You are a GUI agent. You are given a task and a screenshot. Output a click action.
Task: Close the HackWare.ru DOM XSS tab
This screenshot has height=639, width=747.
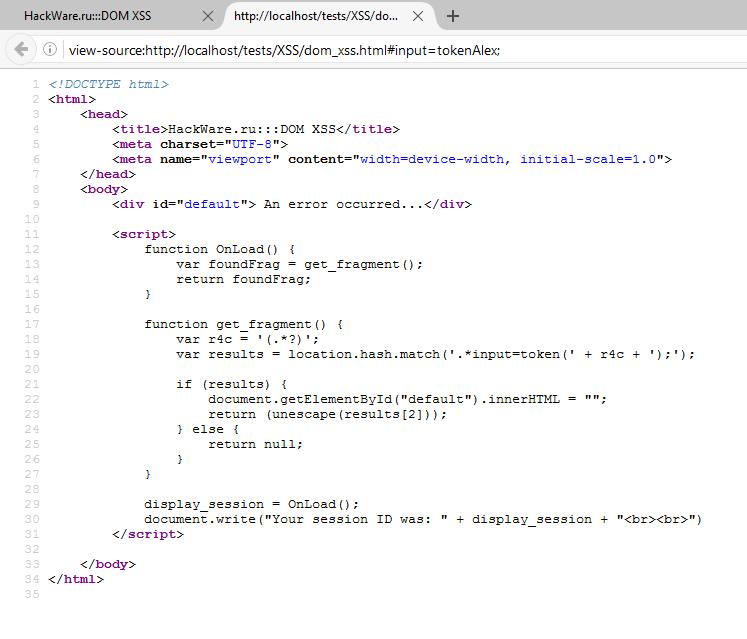point(208,16)
